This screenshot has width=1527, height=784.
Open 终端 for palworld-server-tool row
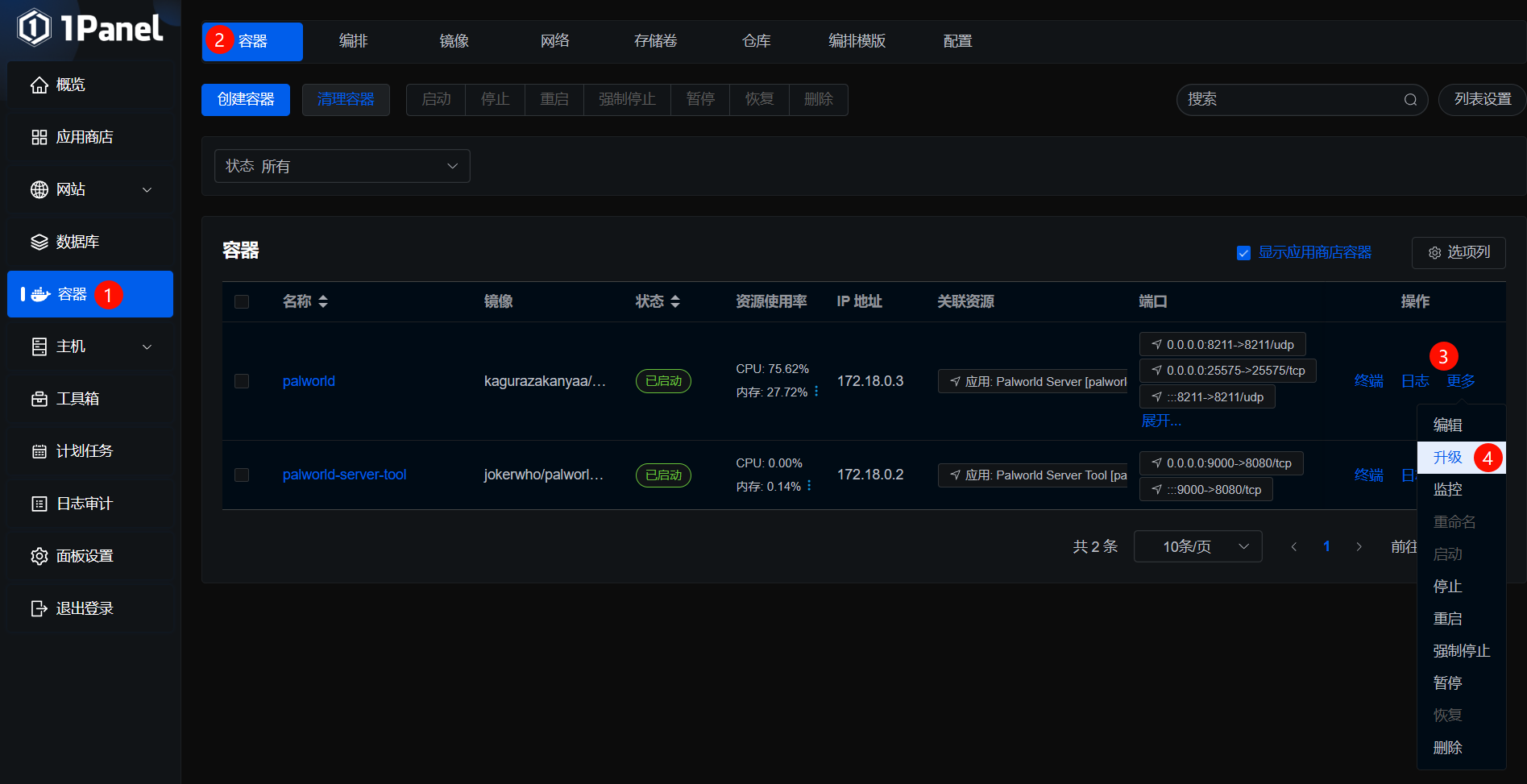(x=1368, y=475)
